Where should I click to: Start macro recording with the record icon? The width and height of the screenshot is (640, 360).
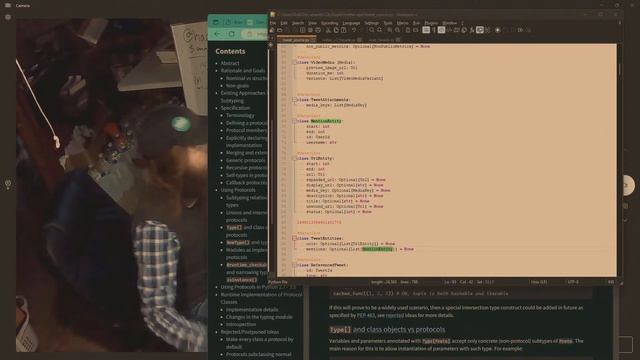498,30
